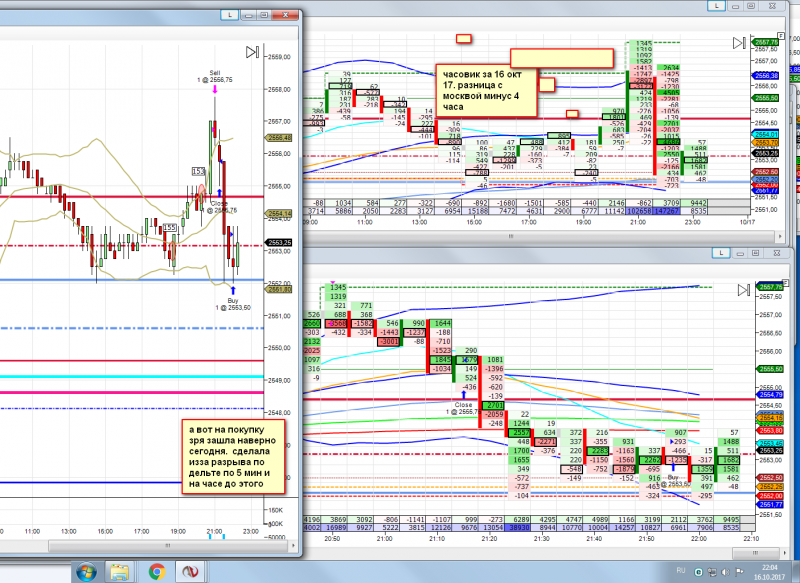Click the volume speaker icon in system tray

click(x=725, y=572)
